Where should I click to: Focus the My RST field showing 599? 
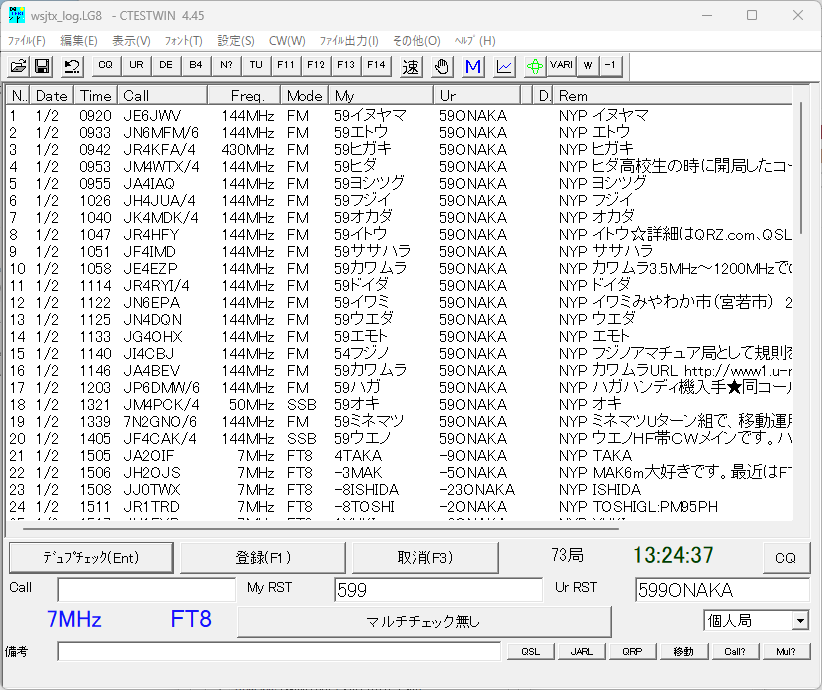438,589
